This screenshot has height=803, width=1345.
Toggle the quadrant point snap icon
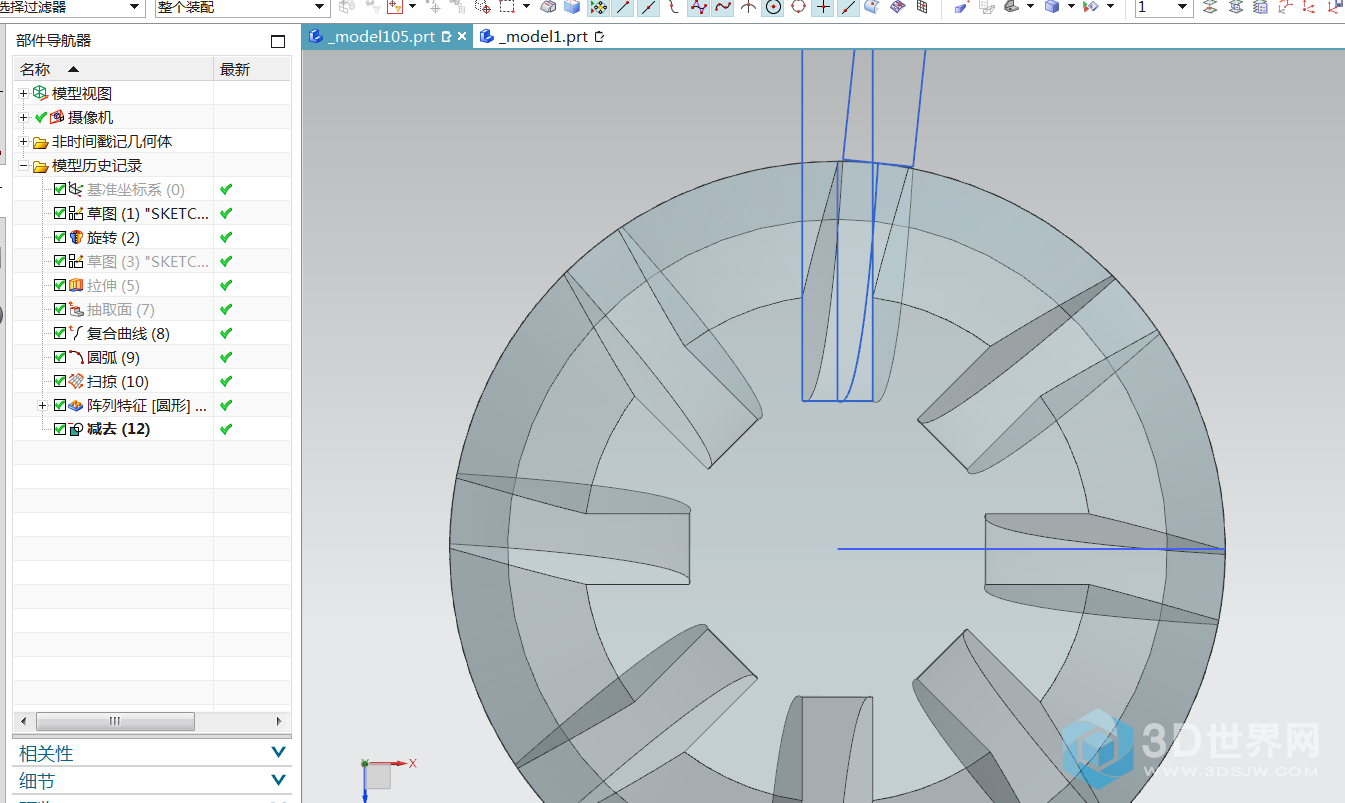tap(798, 7)
